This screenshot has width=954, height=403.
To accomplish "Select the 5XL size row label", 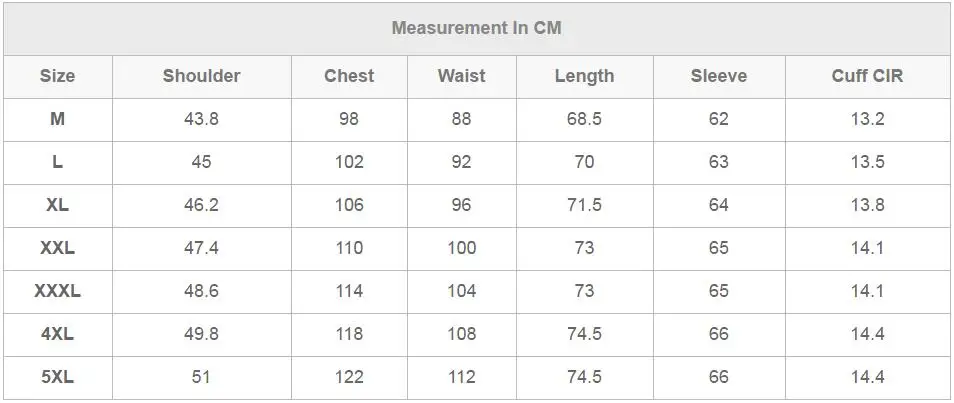I will (57, 377).
